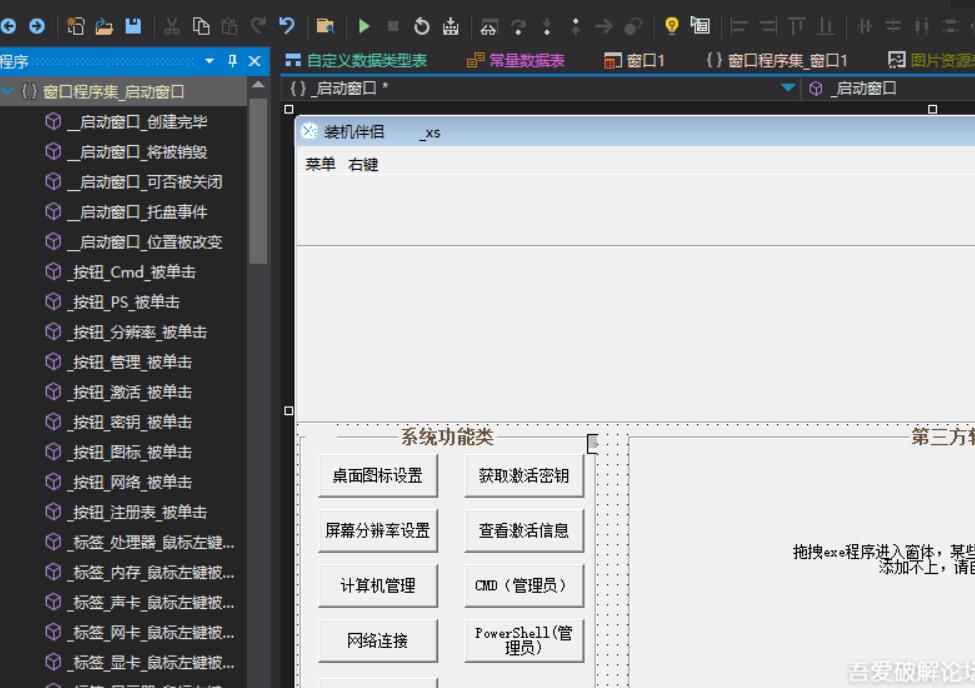975x688 pixels.
Task: Open the _启动窗口 class selector dropdown
Action: (788, 88)
